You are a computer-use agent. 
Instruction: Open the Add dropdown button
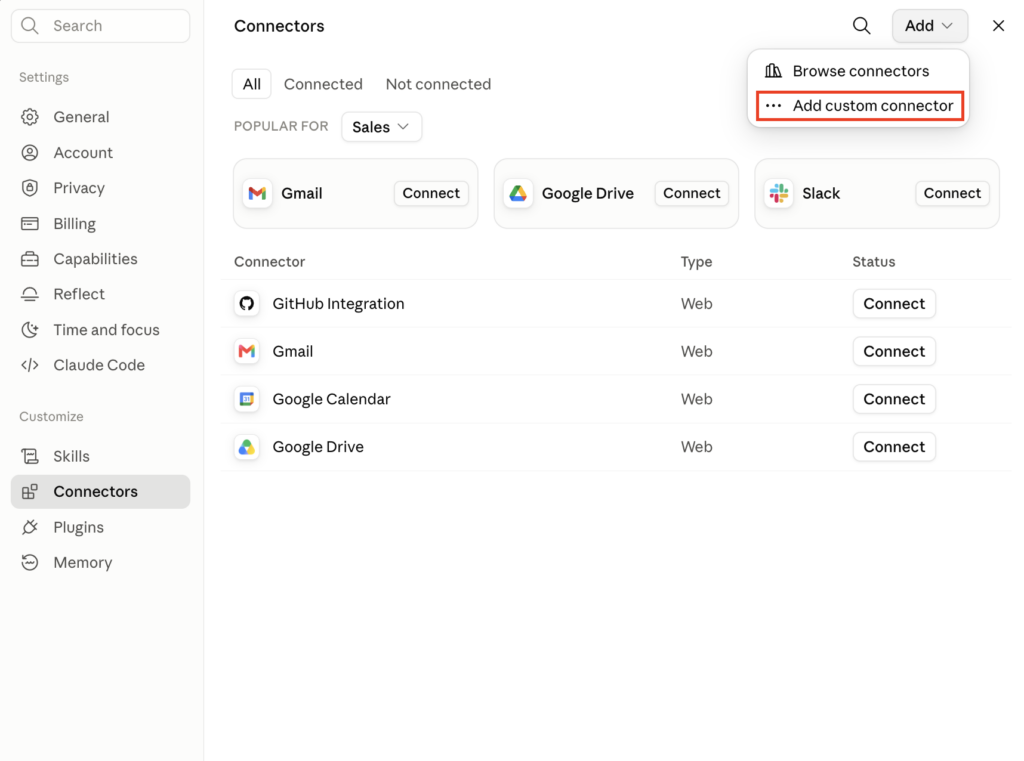tap(930, 26)
